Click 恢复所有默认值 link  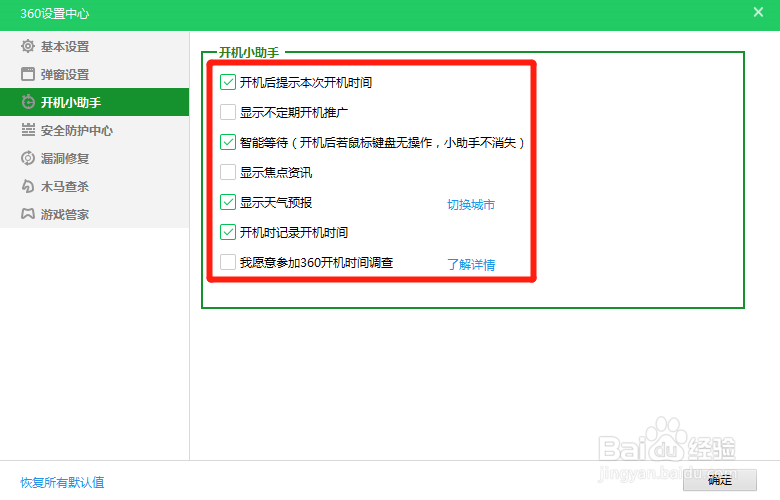click(x=62, y=482)
